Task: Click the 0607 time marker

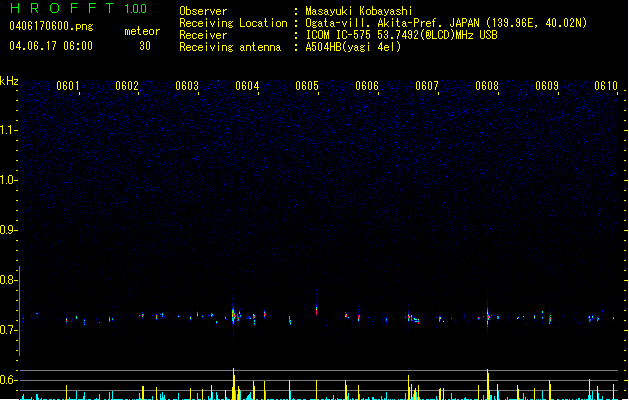Action: [x=427, y=86]
